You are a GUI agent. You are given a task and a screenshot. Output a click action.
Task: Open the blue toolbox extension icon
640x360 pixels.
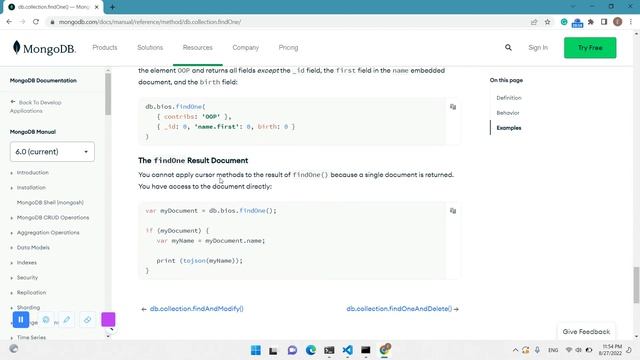click(x=577, y=23)
